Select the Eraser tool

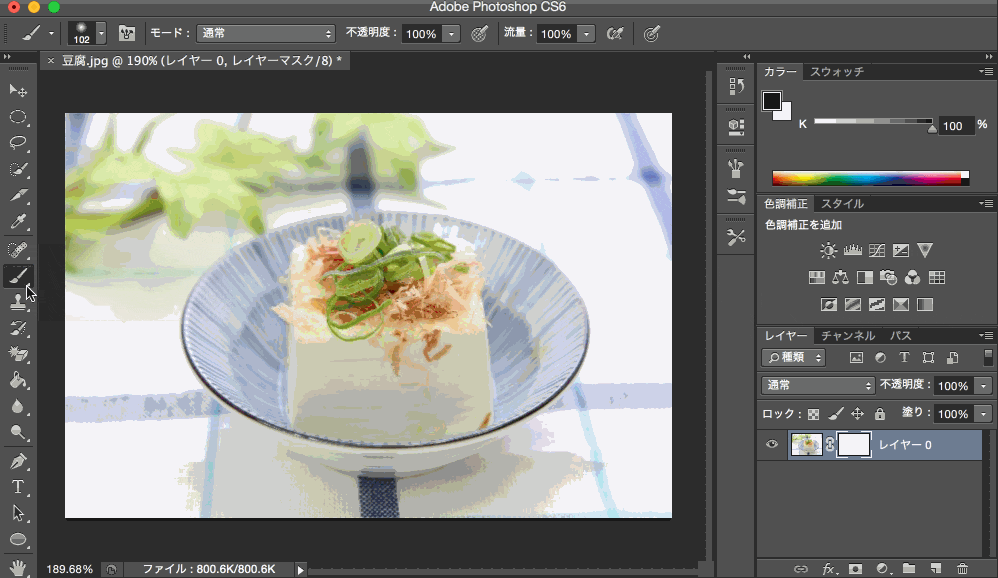pos(18,354)
